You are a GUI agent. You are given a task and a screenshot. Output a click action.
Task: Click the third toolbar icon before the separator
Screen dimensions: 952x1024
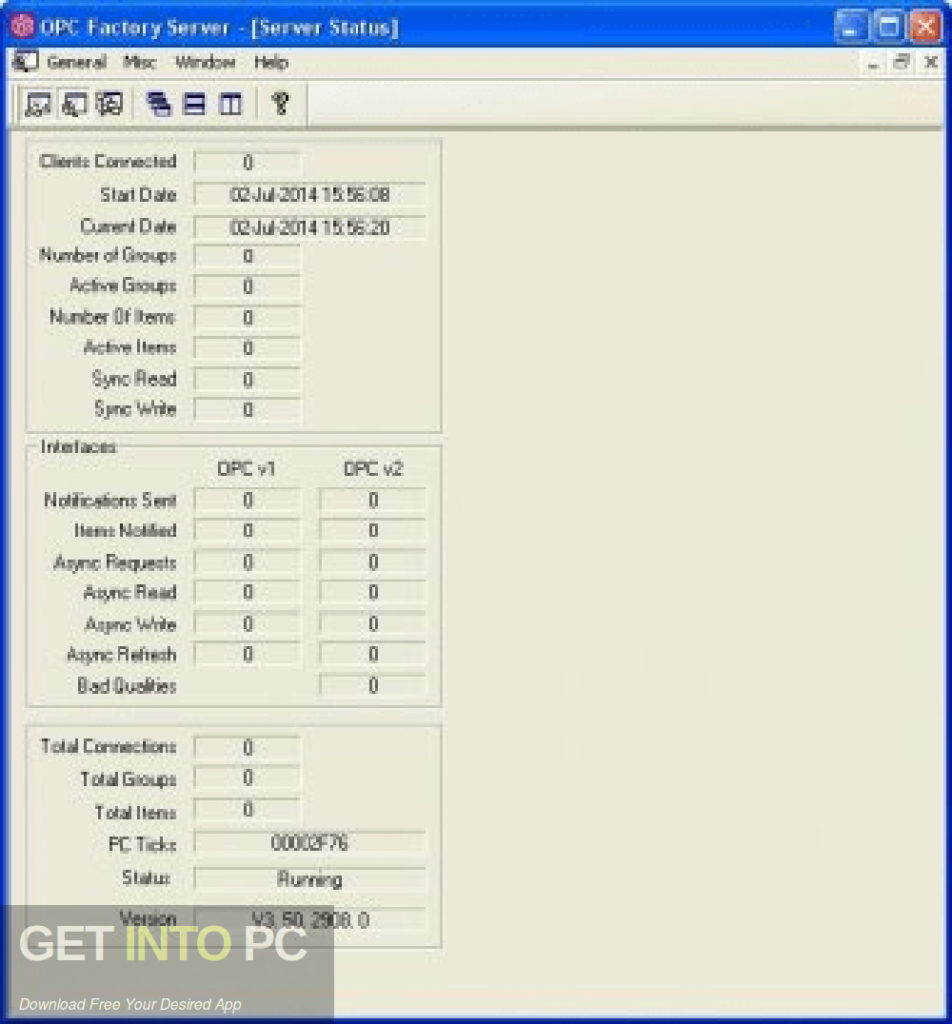(109, 103)
